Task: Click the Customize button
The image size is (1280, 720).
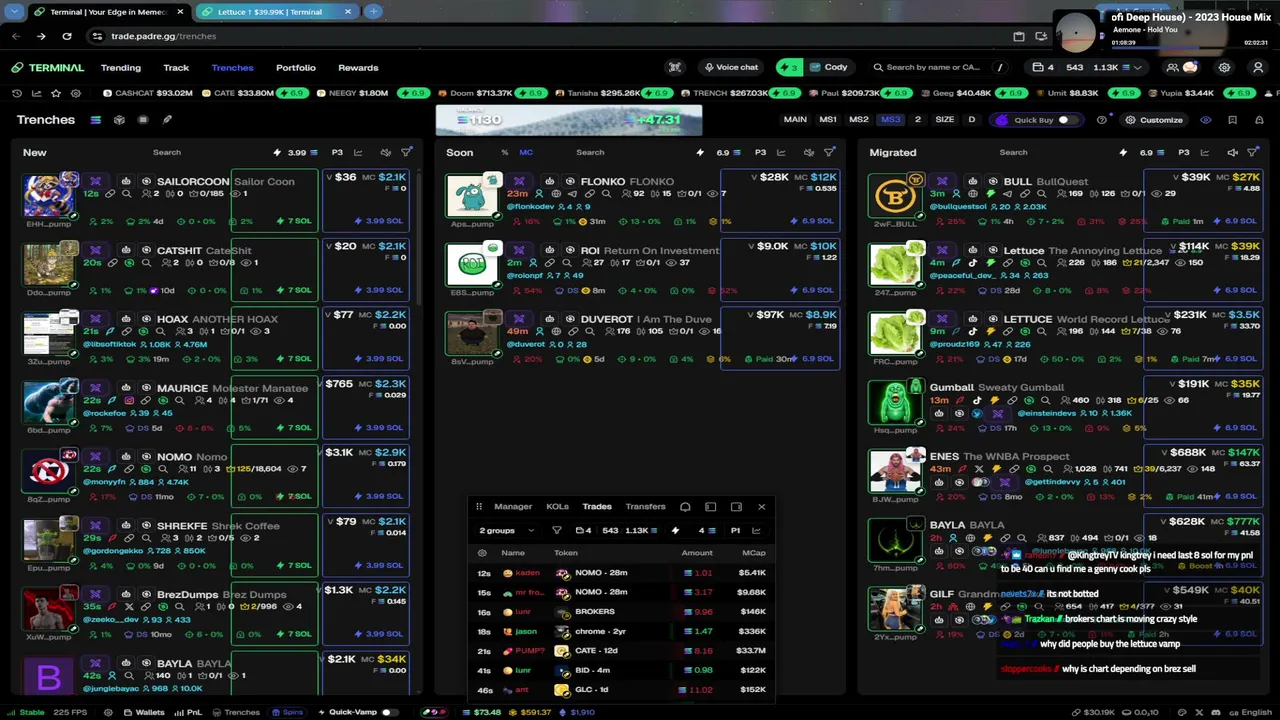Action: (1154, 120)
